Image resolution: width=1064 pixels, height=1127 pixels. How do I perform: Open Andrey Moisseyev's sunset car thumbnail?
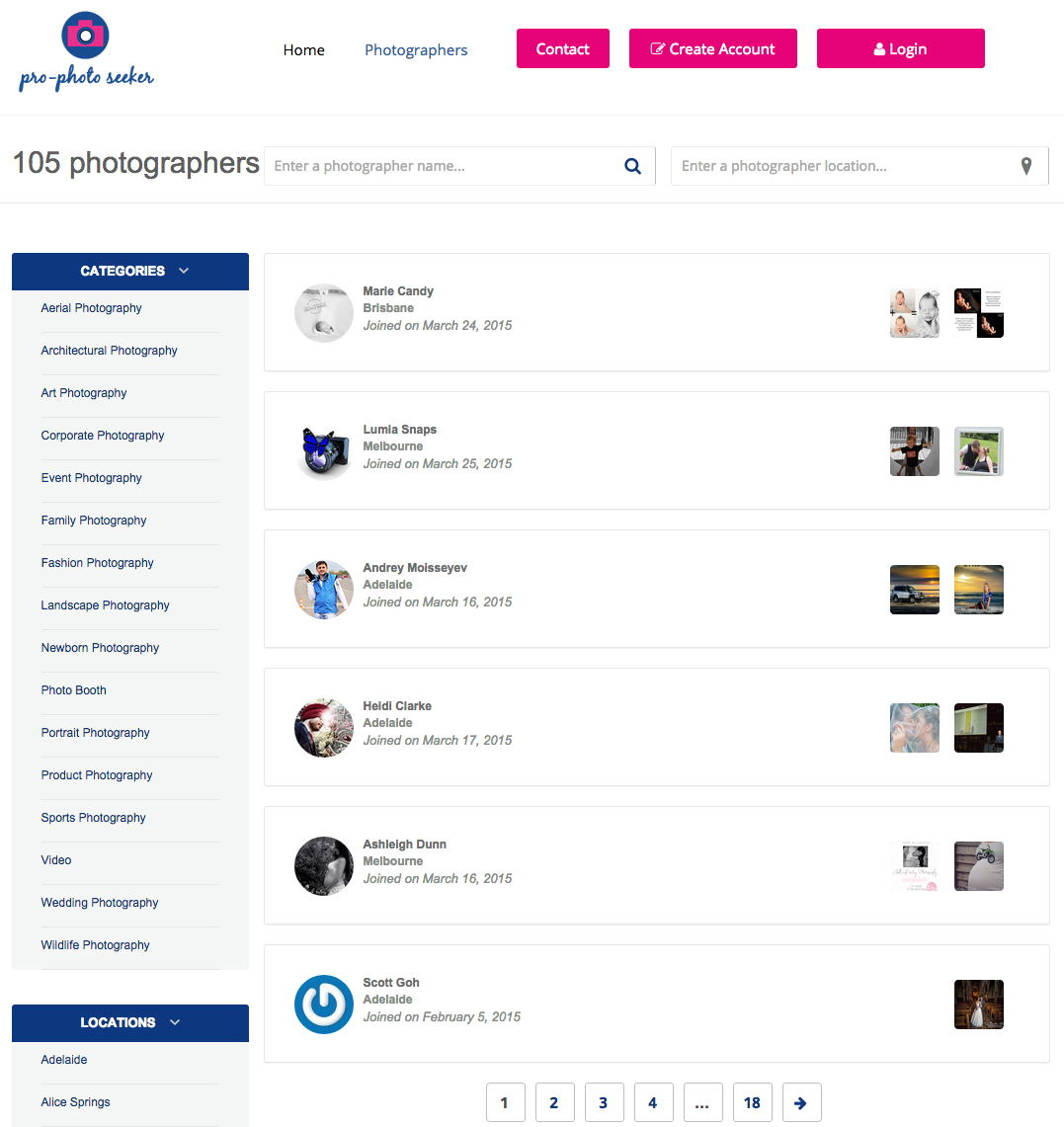915,590
